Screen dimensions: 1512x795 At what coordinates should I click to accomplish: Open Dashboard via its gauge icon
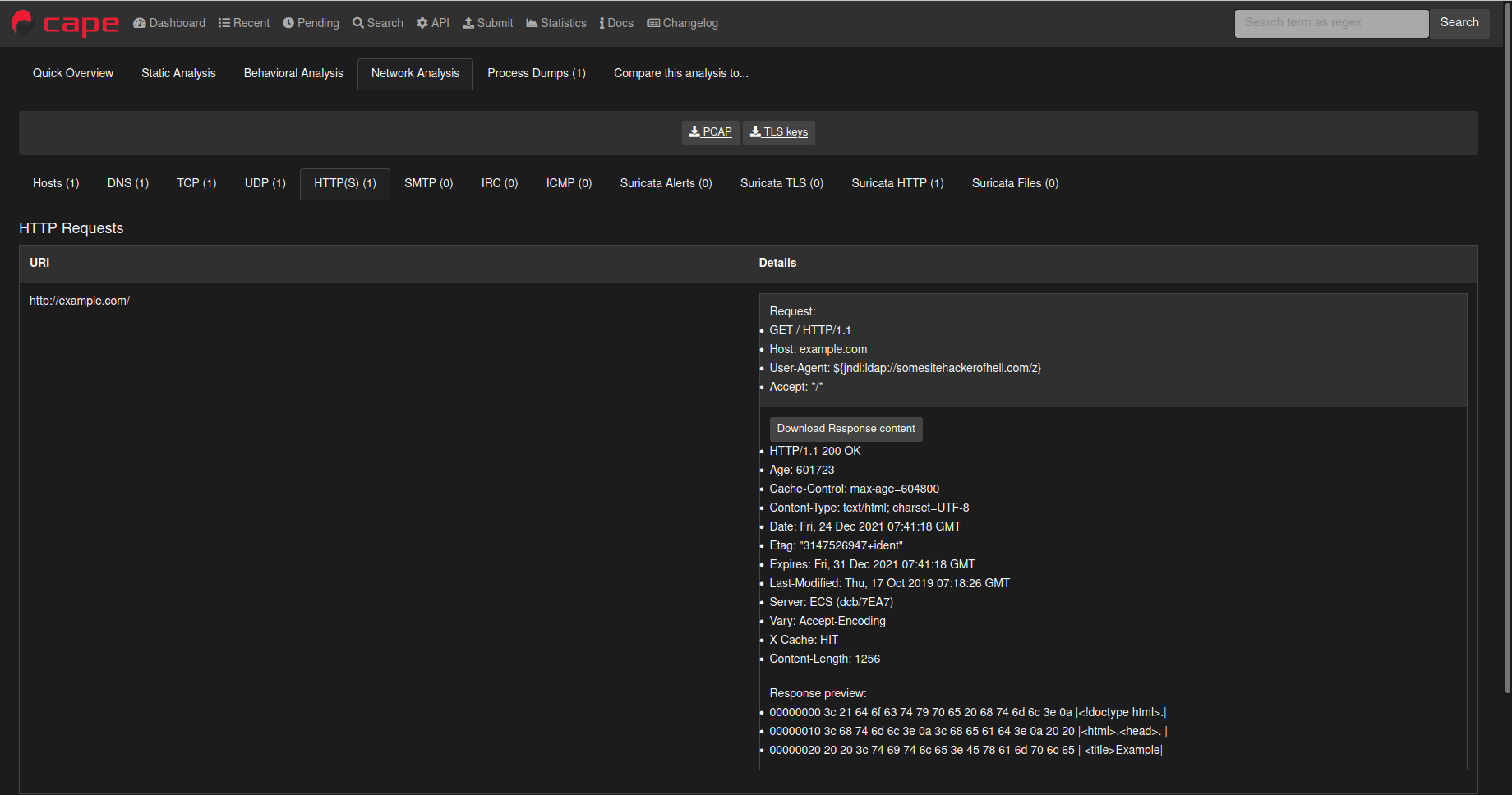pos(140,23)
